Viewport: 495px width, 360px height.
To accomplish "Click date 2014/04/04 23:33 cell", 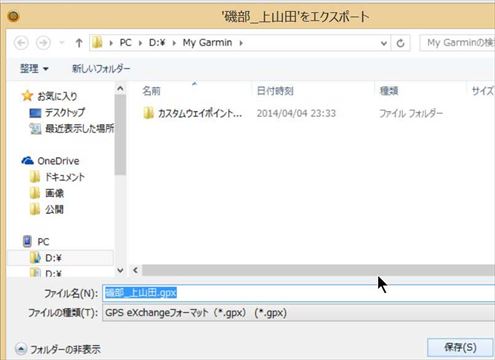I will click(x=296, y=114).
